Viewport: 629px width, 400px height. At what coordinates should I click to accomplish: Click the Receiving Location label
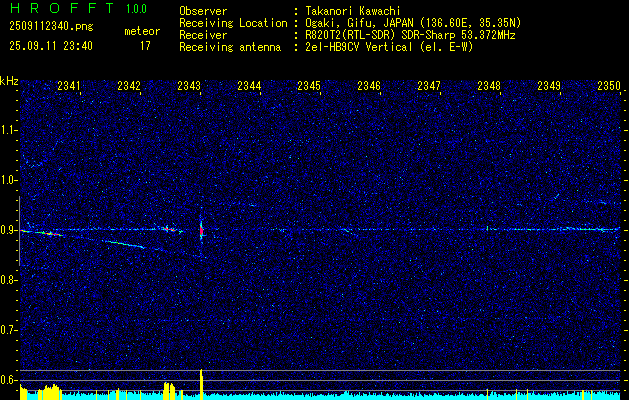coord(233,23)
